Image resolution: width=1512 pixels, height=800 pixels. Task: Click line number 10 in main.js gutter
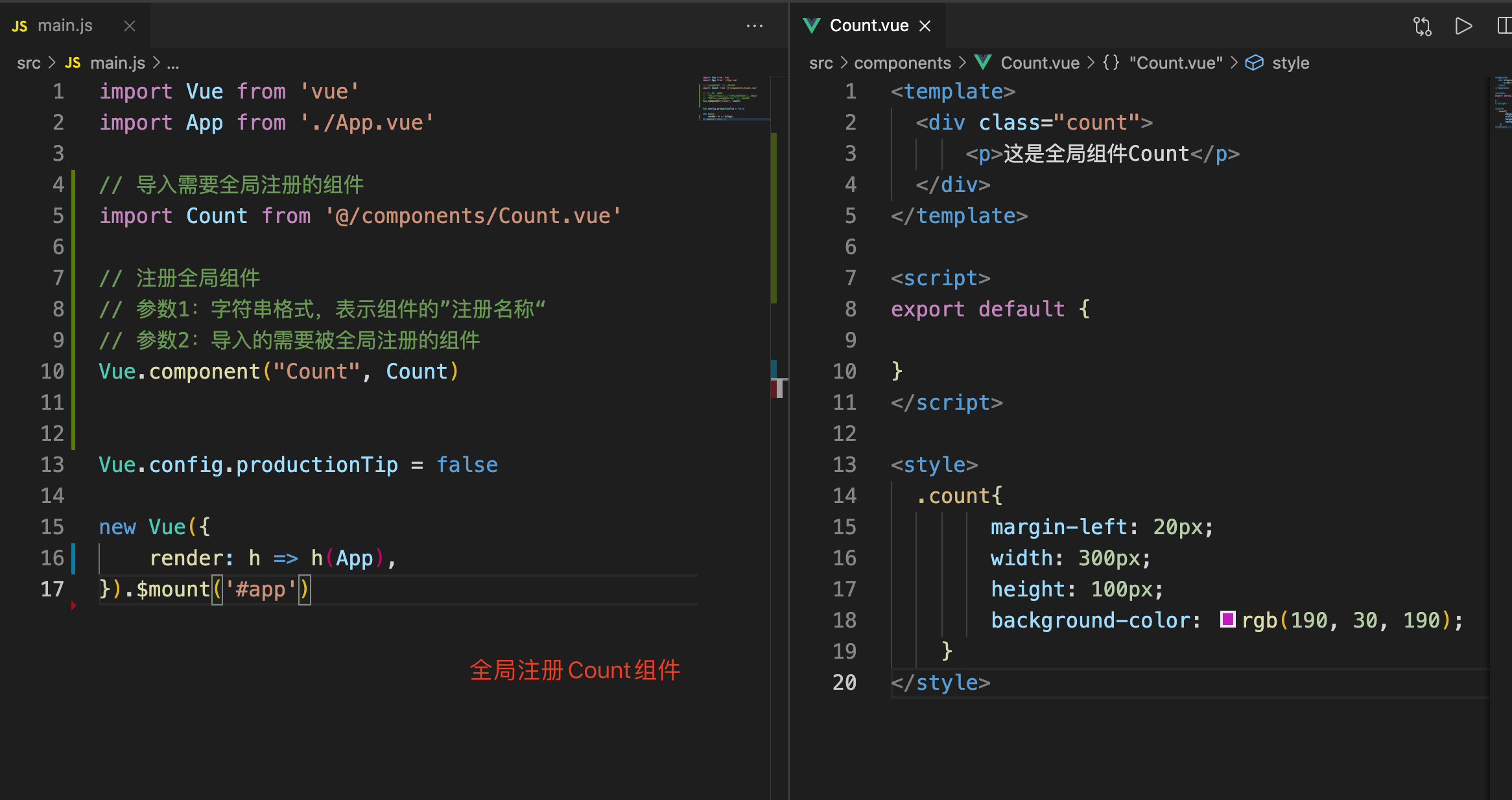pos(53,371)
